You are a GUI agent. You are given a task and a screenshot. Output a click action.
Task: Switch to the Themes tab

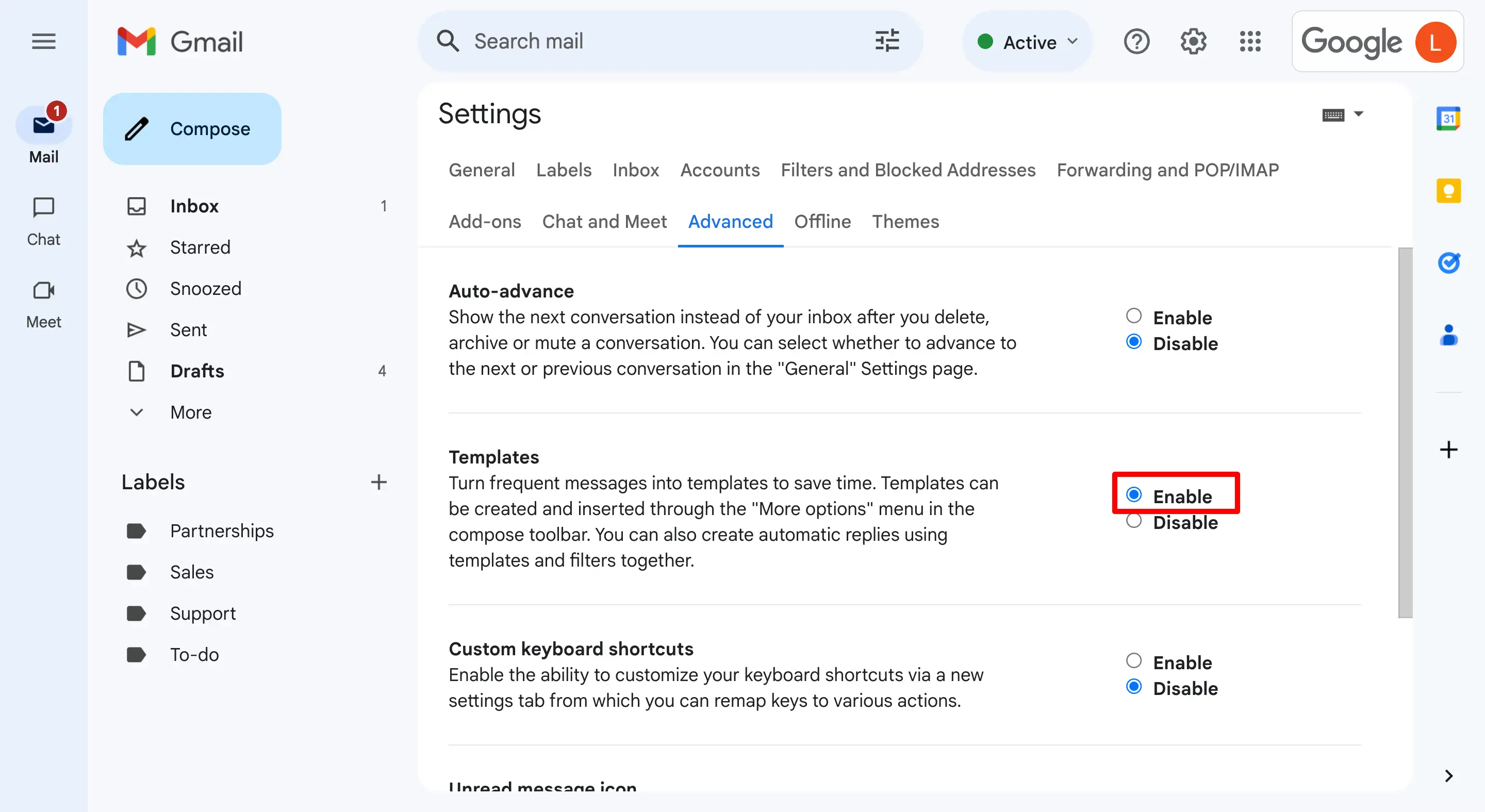905,221
